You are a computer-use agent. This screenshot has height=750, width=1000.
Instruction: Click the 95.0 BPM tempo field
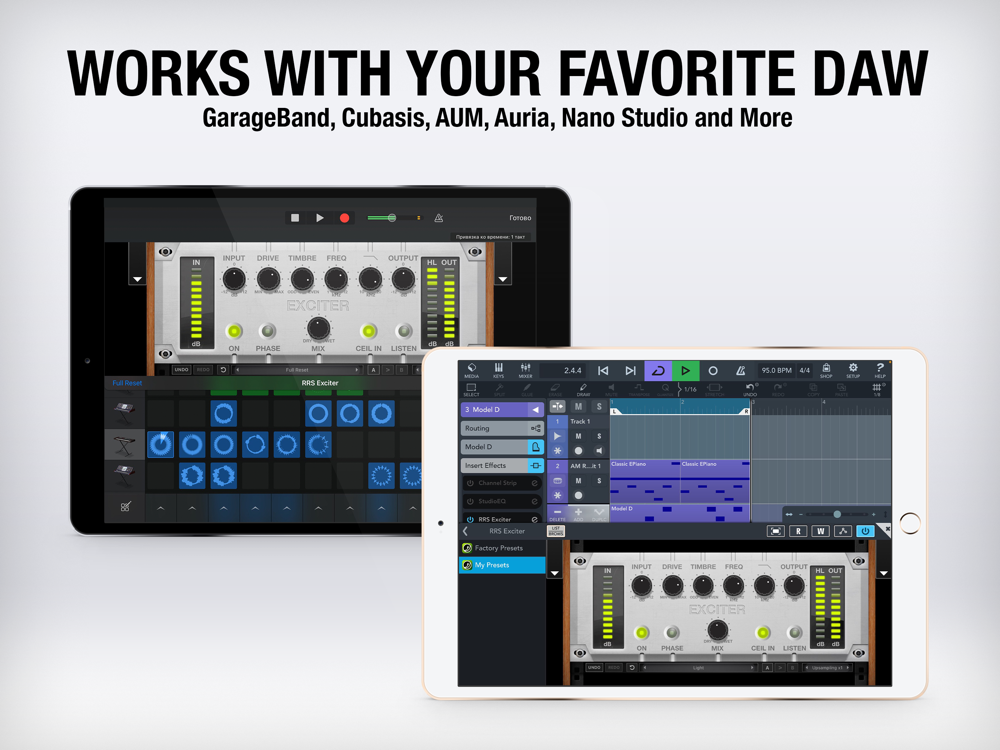776,371
